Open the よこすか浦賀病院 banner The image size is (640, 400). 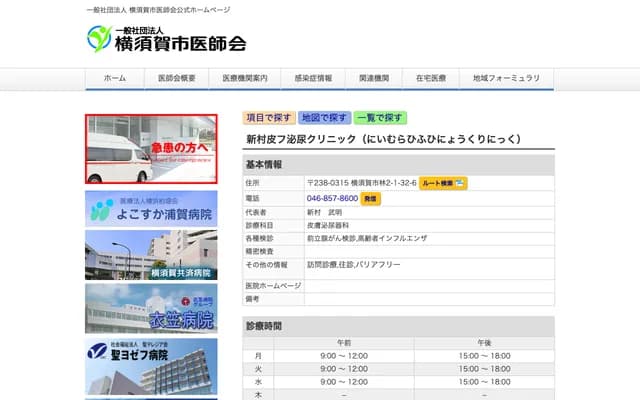(151, 206)
